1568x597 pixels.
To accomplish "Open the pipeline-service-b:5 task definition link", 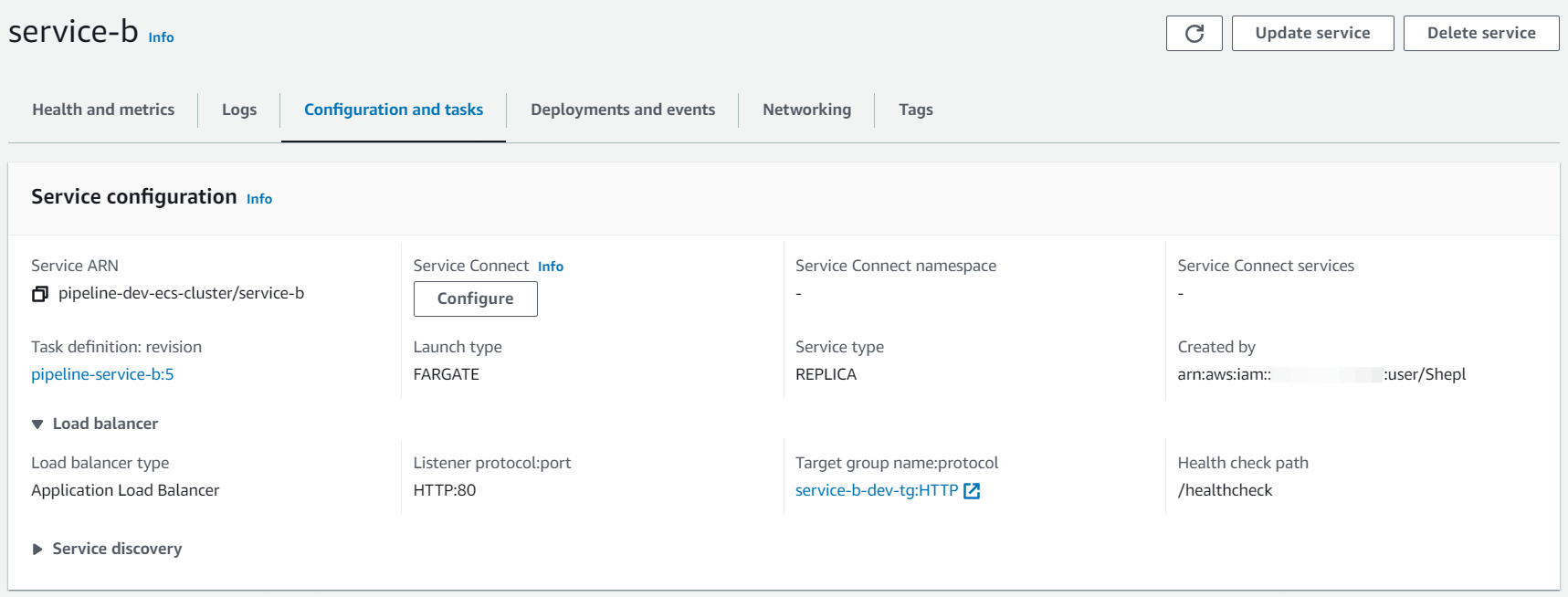I will coord(102,374).
